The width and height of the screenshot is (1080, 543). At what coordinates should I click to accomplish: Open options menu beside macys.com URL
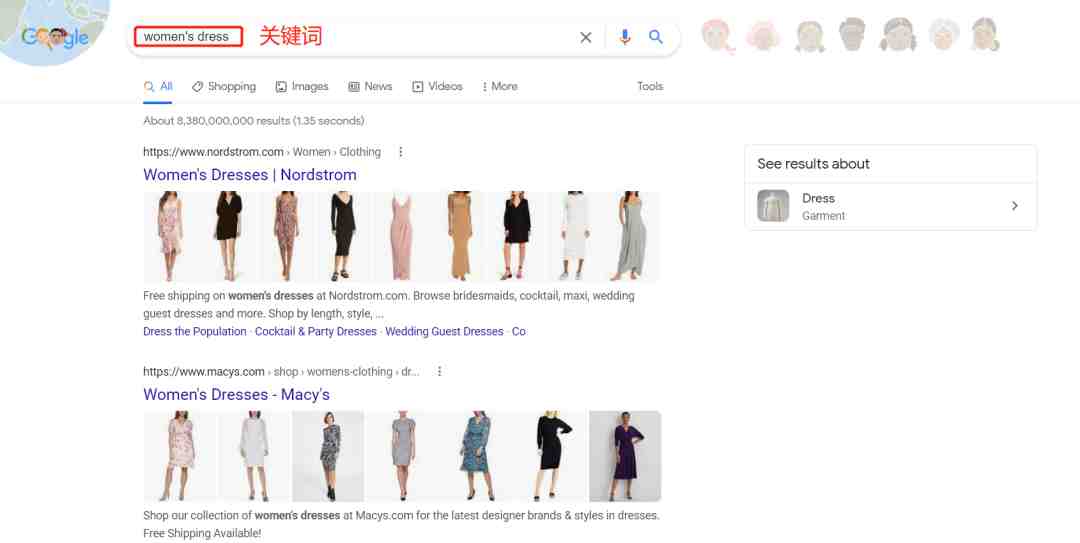click(439, 371)
